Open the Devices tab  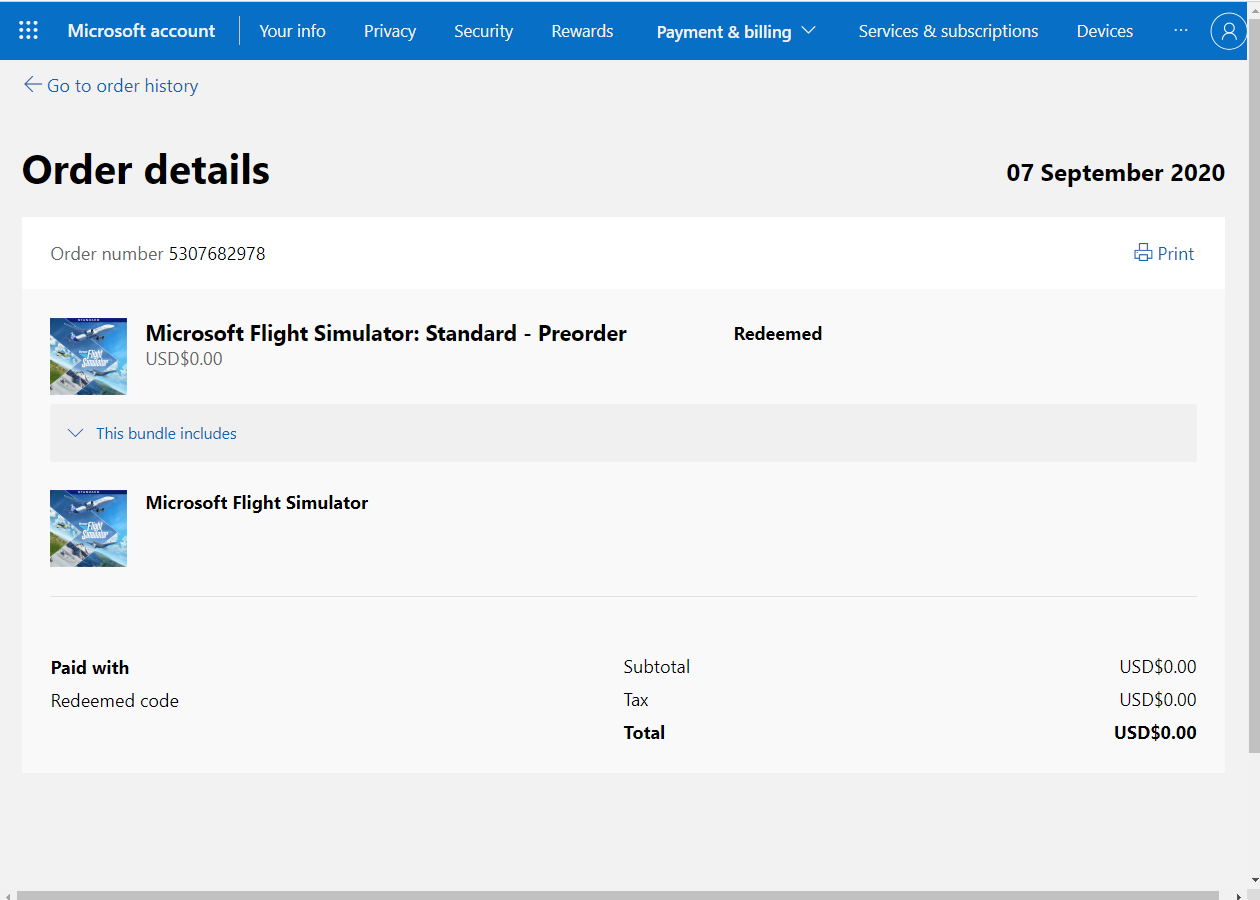tap(1105, 31)
